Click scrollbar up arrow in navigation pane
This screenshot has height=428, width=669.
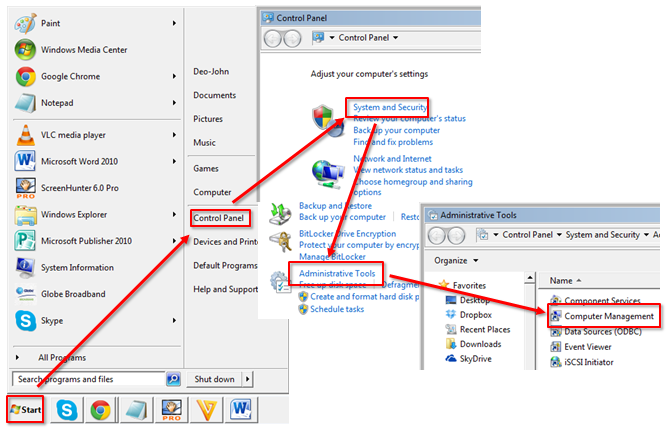[529, 278]
